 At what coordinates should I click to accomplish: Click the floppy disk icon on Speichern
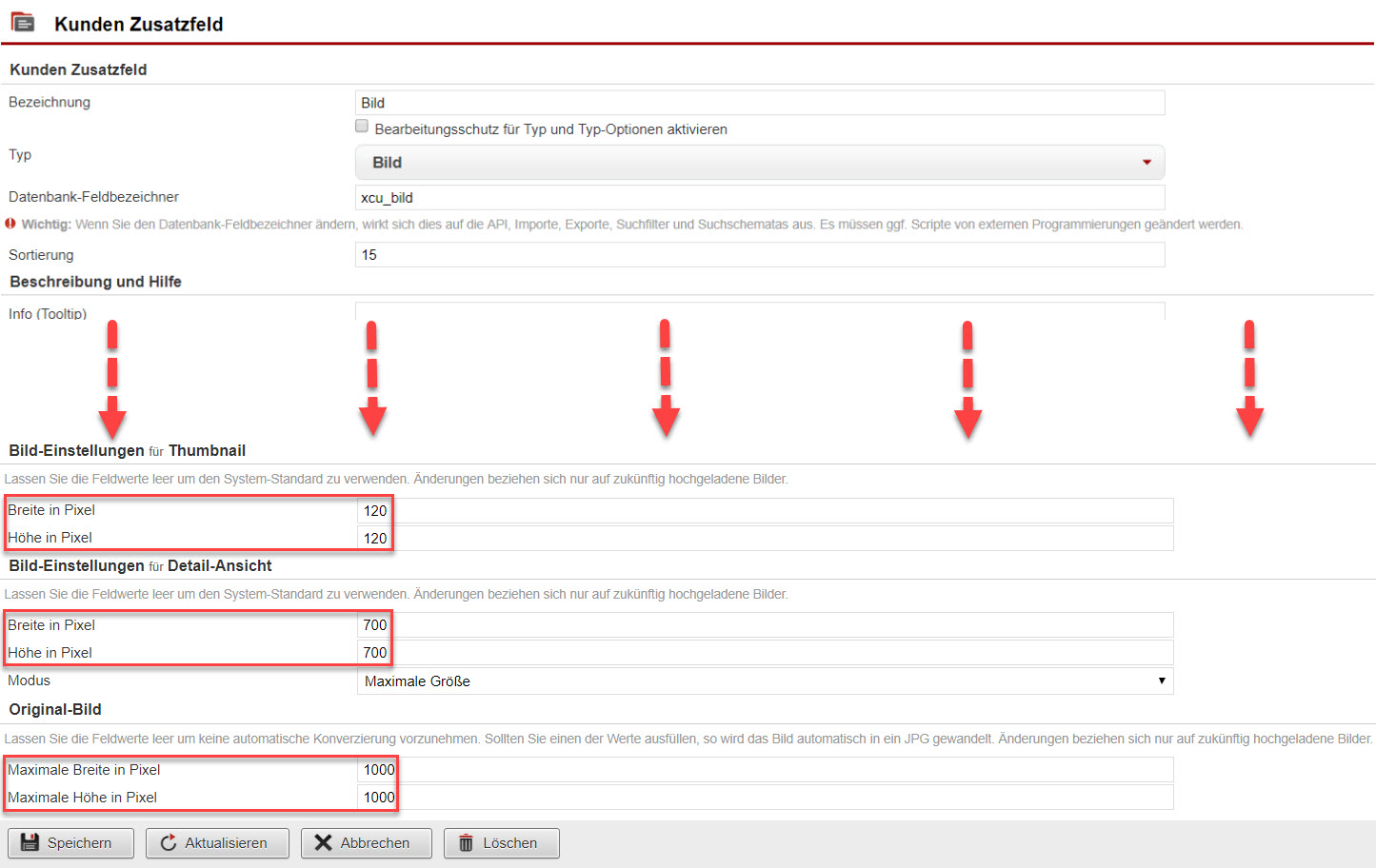point(30,842)
